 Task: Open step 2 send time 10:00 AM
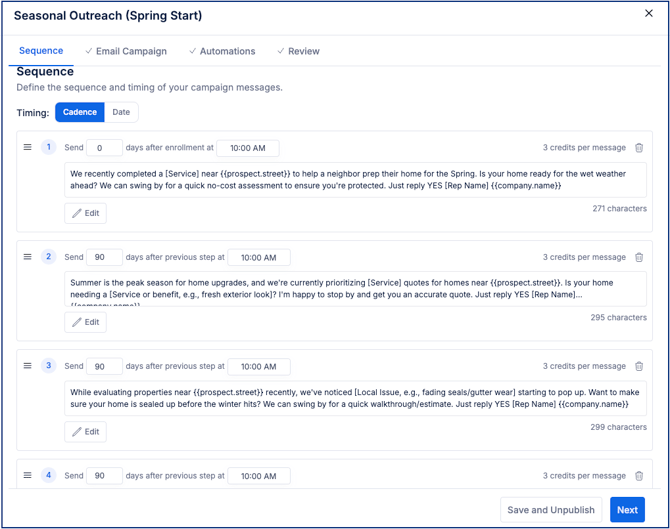[259, 258]
